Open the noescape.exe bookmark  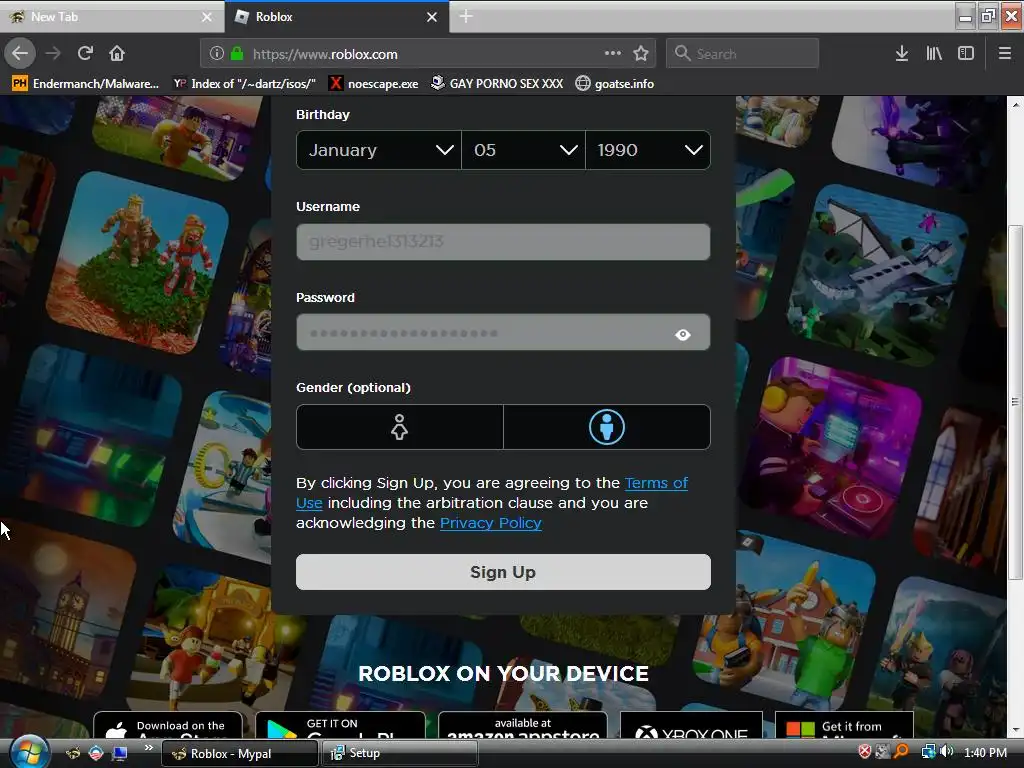click(x=374, y=84)
